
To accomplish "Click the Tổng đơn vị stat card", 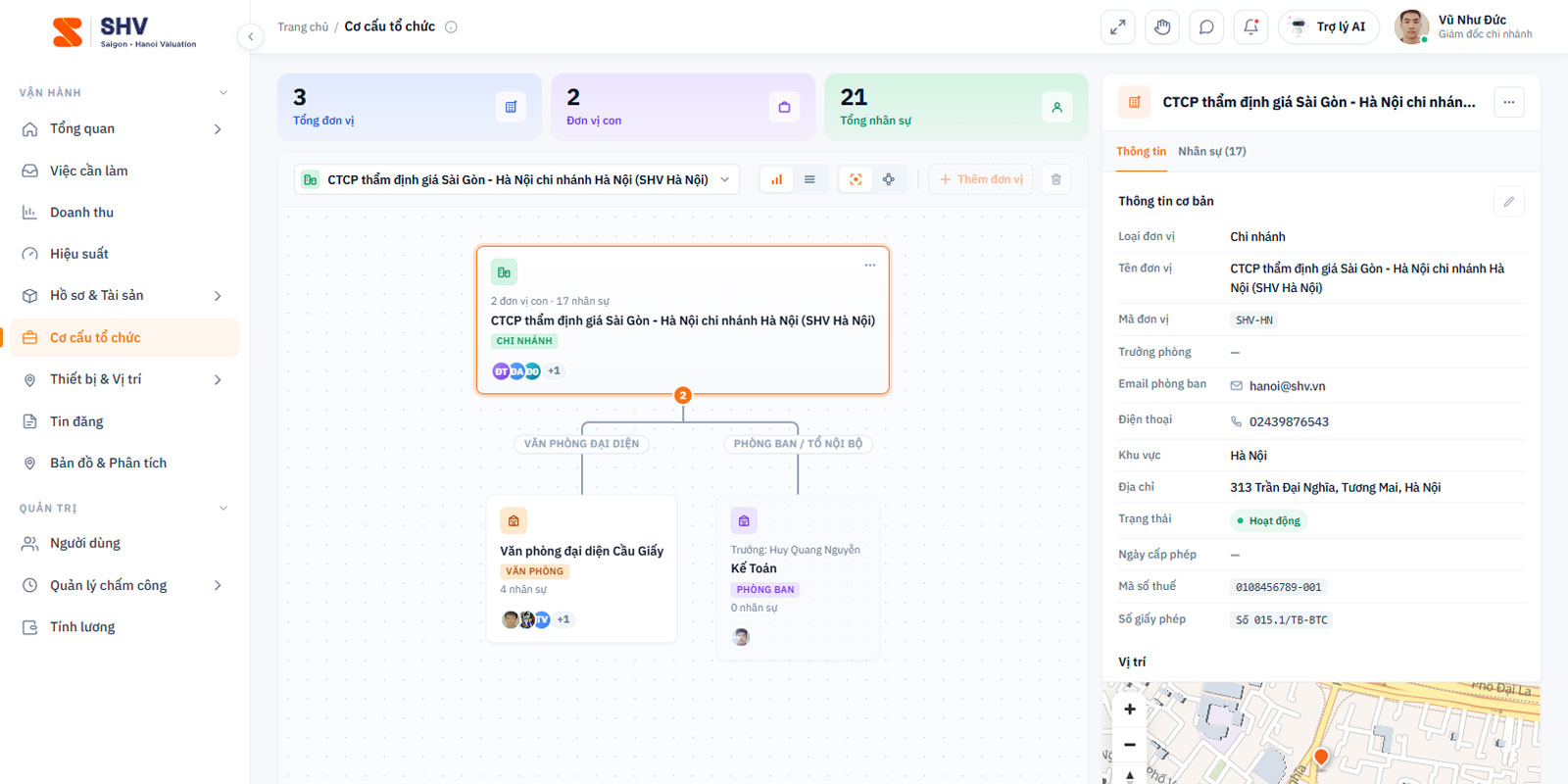I will [410, 107].
